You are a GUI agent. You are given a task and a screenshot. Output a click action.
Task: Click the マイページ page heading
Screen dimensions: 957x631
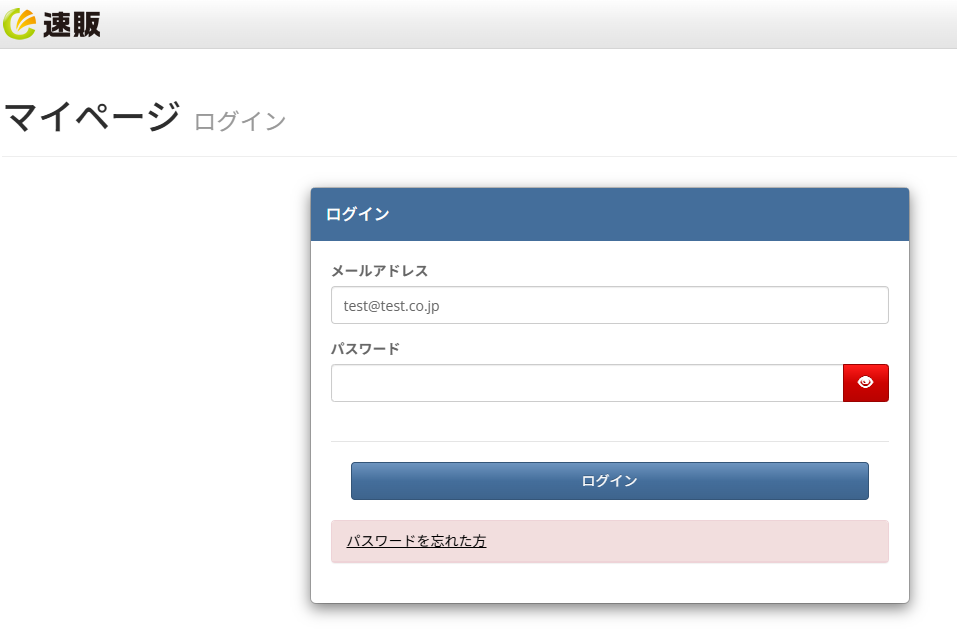coord(92,118)
